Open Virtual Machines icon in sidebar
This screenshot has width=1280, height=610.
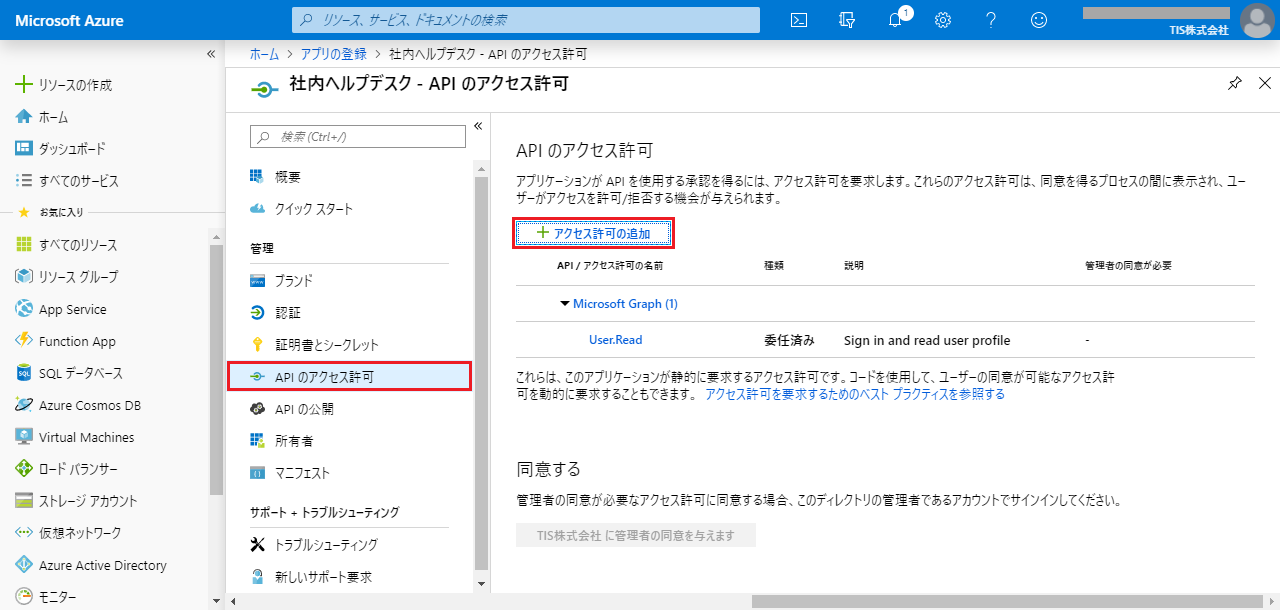click(x=24, y=437)
